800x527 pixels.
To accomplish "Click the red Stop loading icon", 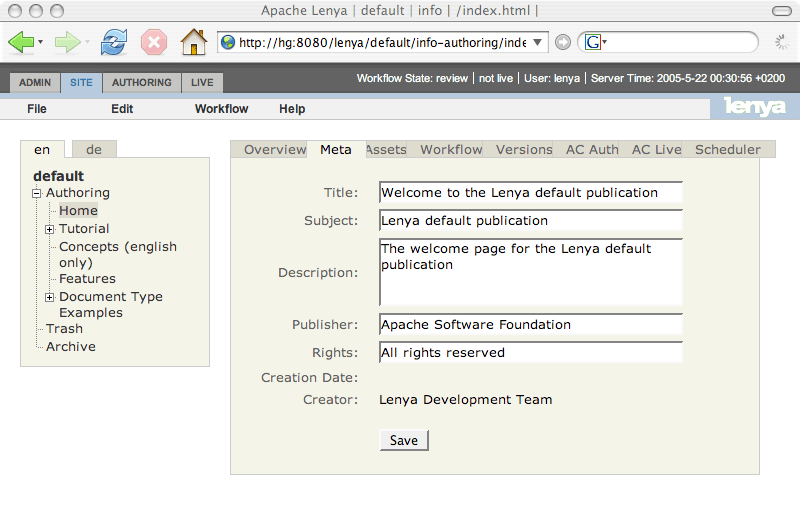I will click(x=154, y=42).
